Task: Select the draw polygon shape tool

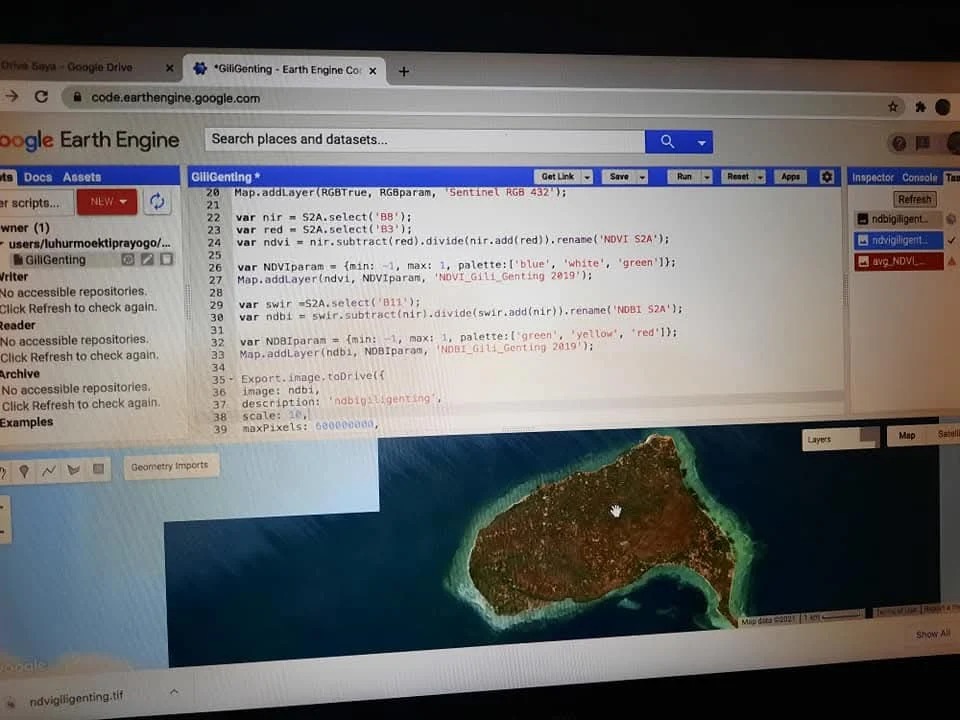Action: (x=73, y=470)
